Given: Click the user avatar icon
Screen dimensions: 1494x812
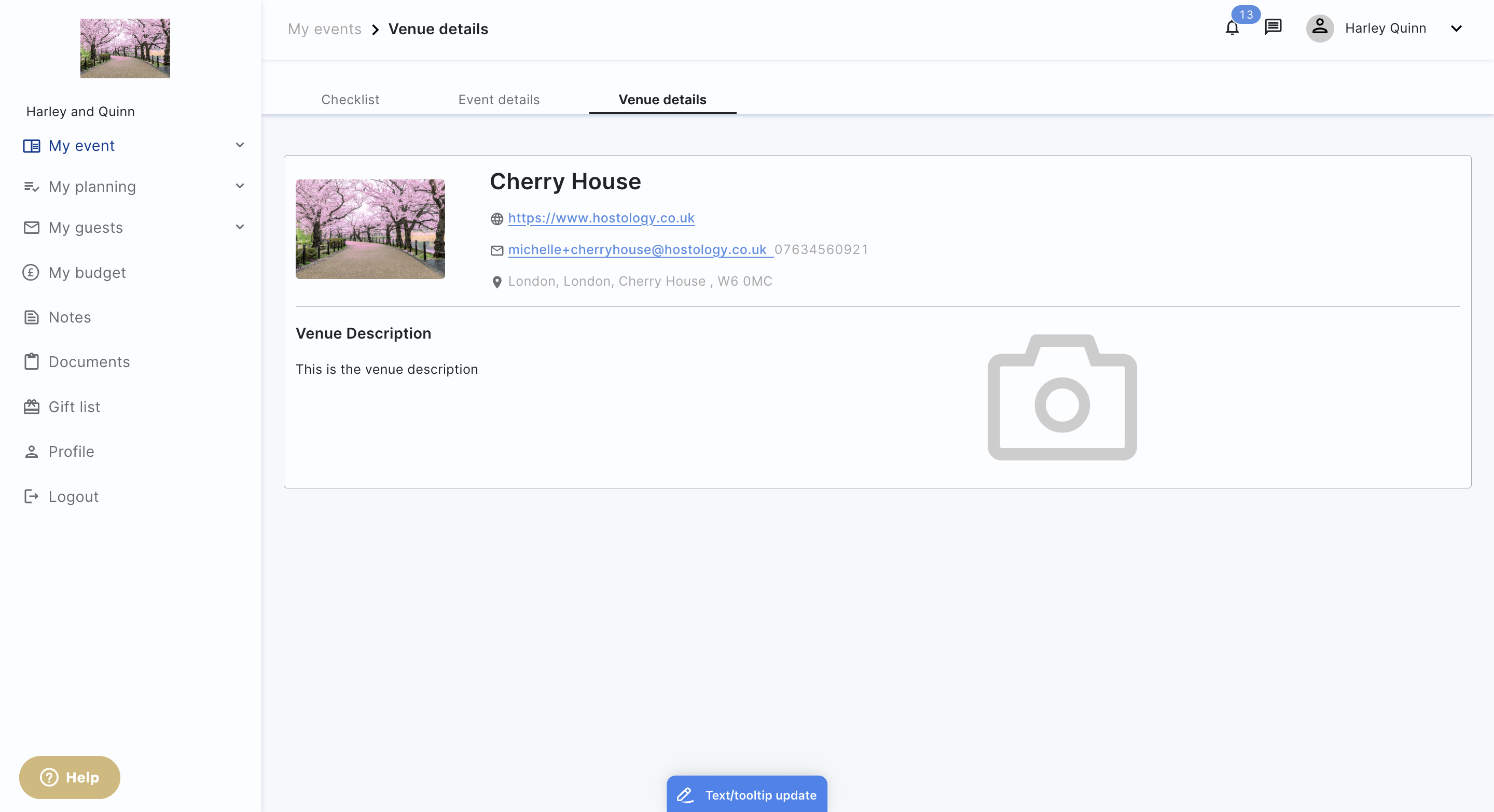Looking at the screenshot, I should (1319, 28).
